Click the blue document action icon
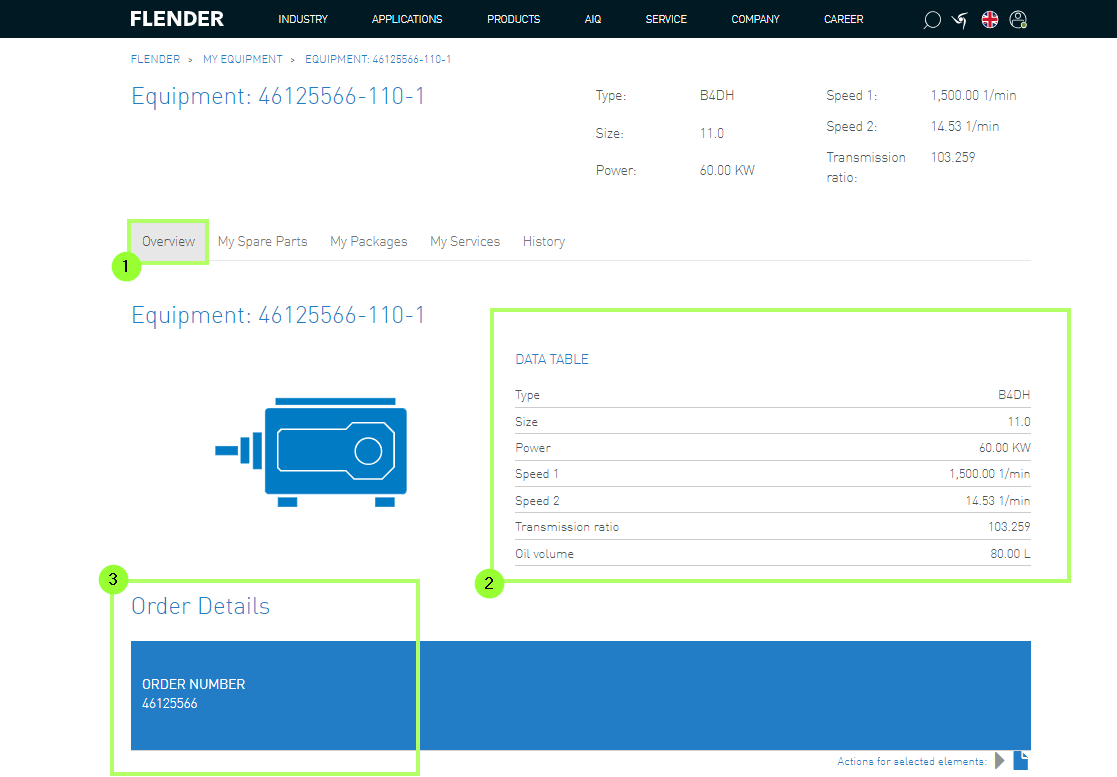 [1021, 761]
